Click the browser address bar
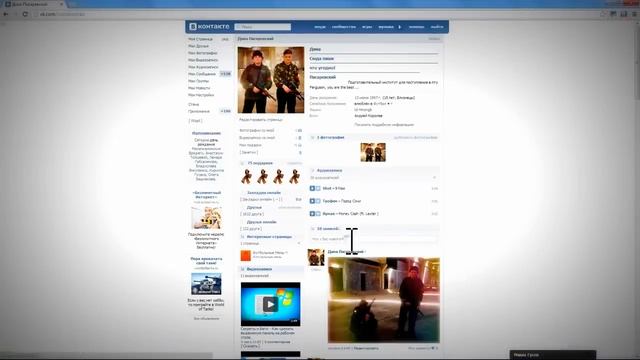640x360 pixels. tap(314, 14)
